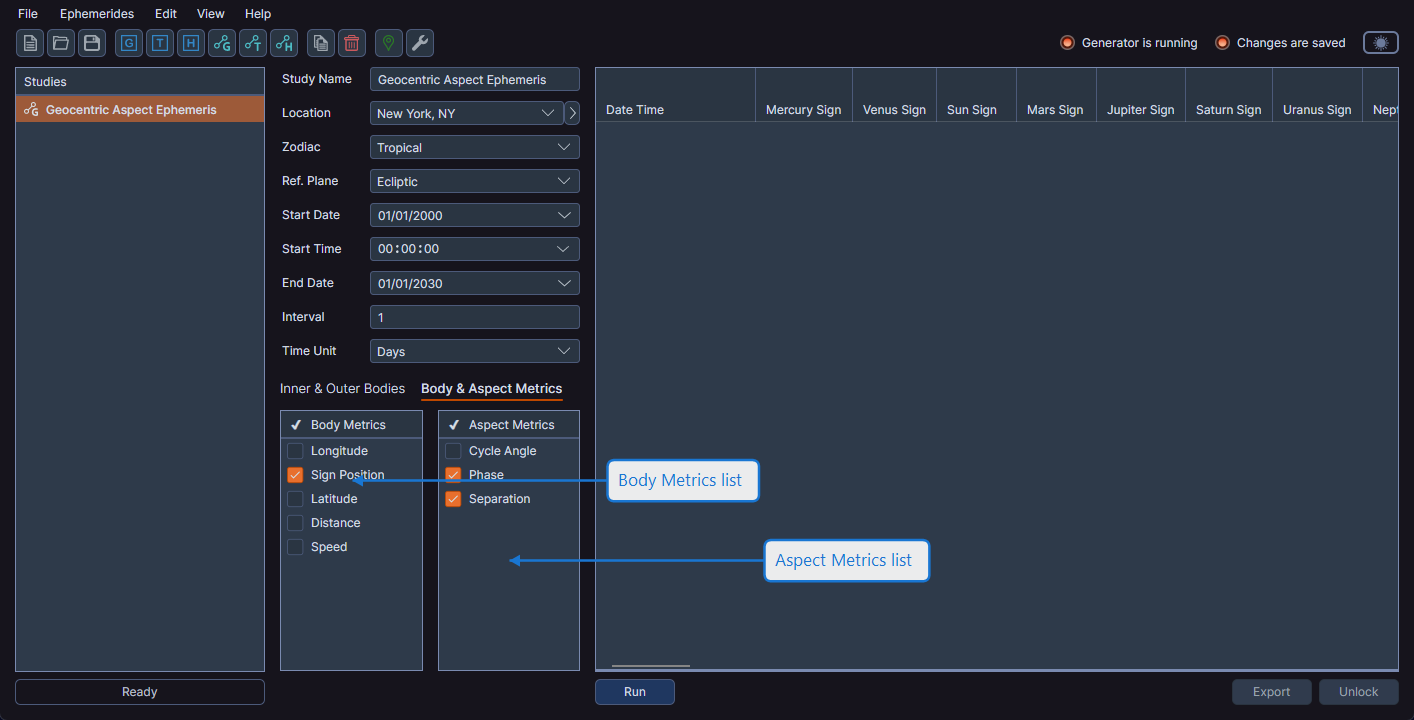Create a new document from the toolbar
The height and width of the screenshot is (720, 1414).
29,43
